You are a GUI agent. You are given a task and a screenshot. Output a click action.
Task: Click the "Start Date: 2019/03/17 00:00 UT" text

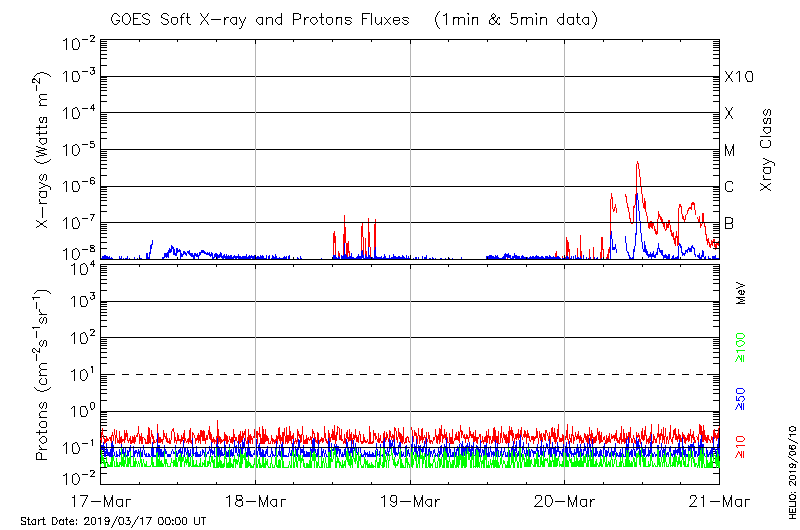coord(113,521)
